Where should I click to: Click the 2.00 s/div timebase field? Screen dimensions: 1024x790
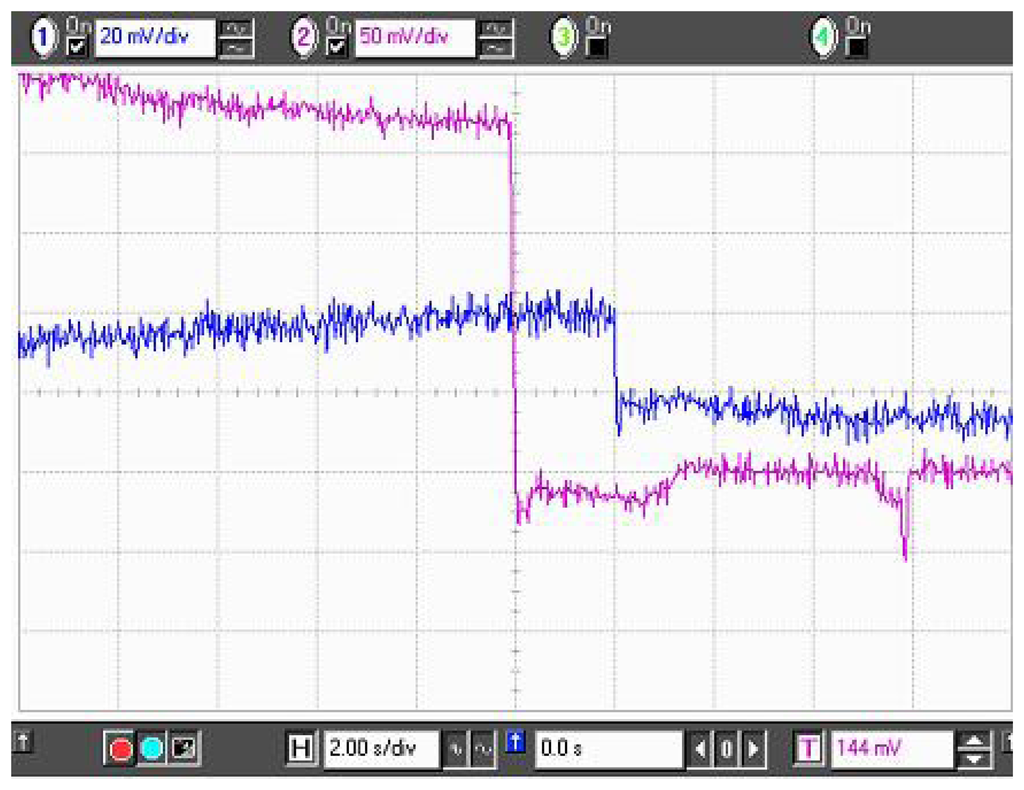381,747
